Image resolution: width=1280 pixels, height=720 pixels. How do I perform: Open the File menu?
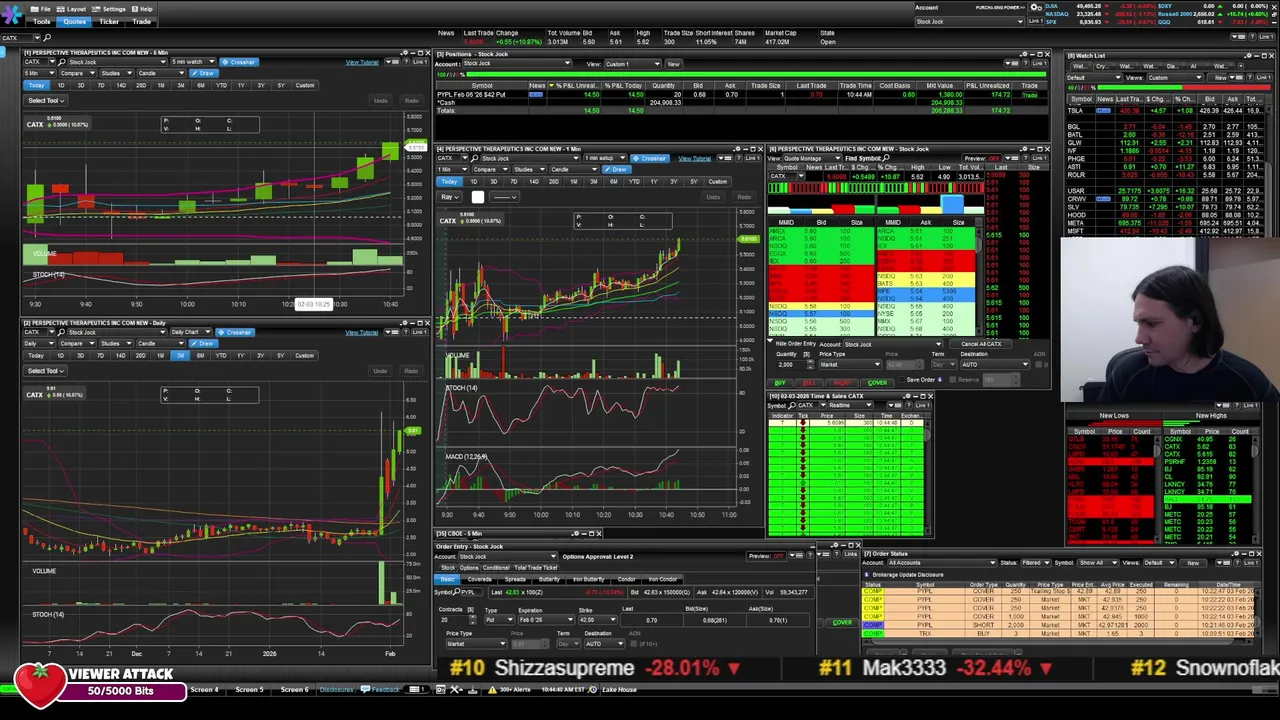(41, 8)
